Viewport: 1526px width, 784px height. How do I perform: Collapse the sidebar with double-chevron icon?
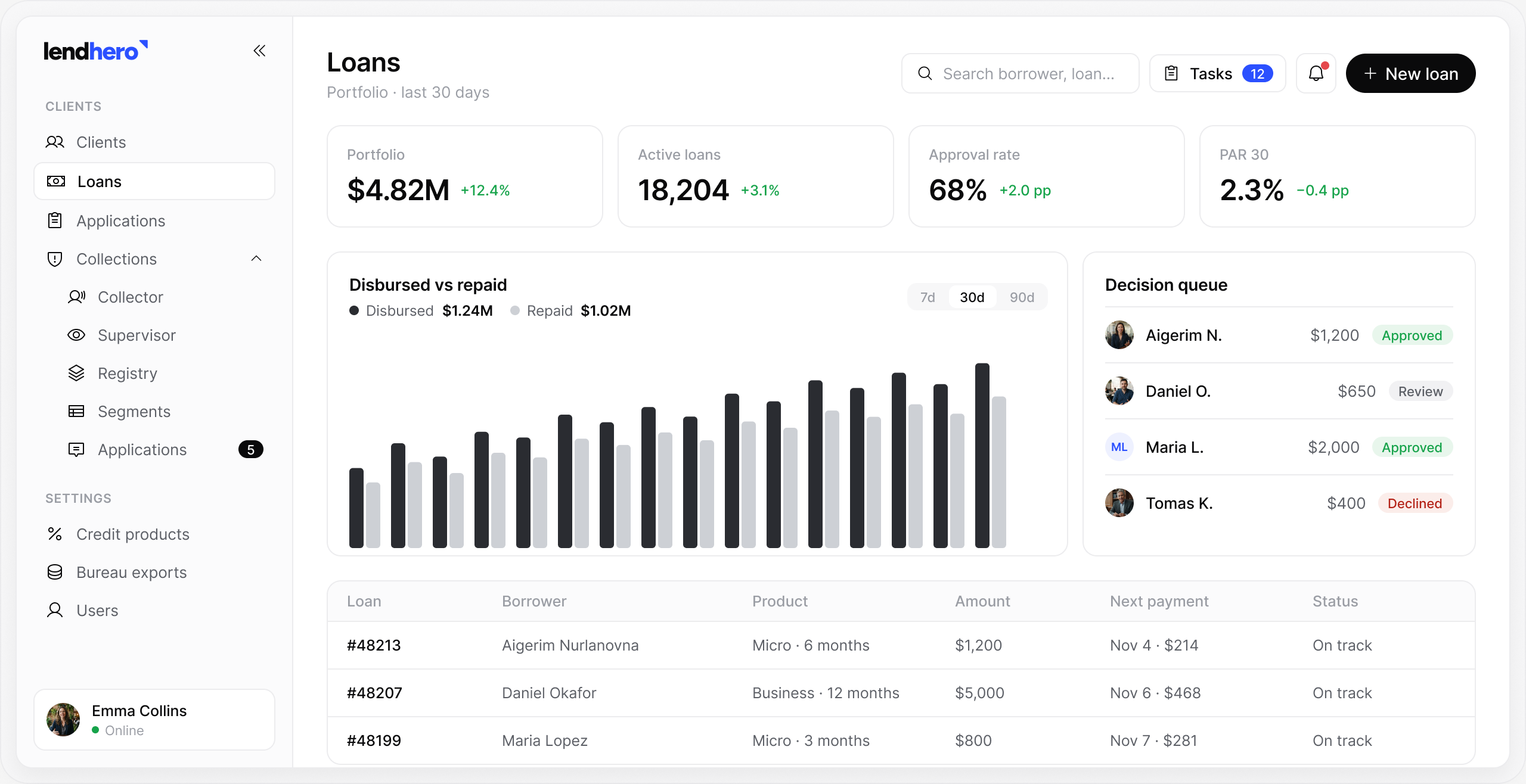(259, 51)
